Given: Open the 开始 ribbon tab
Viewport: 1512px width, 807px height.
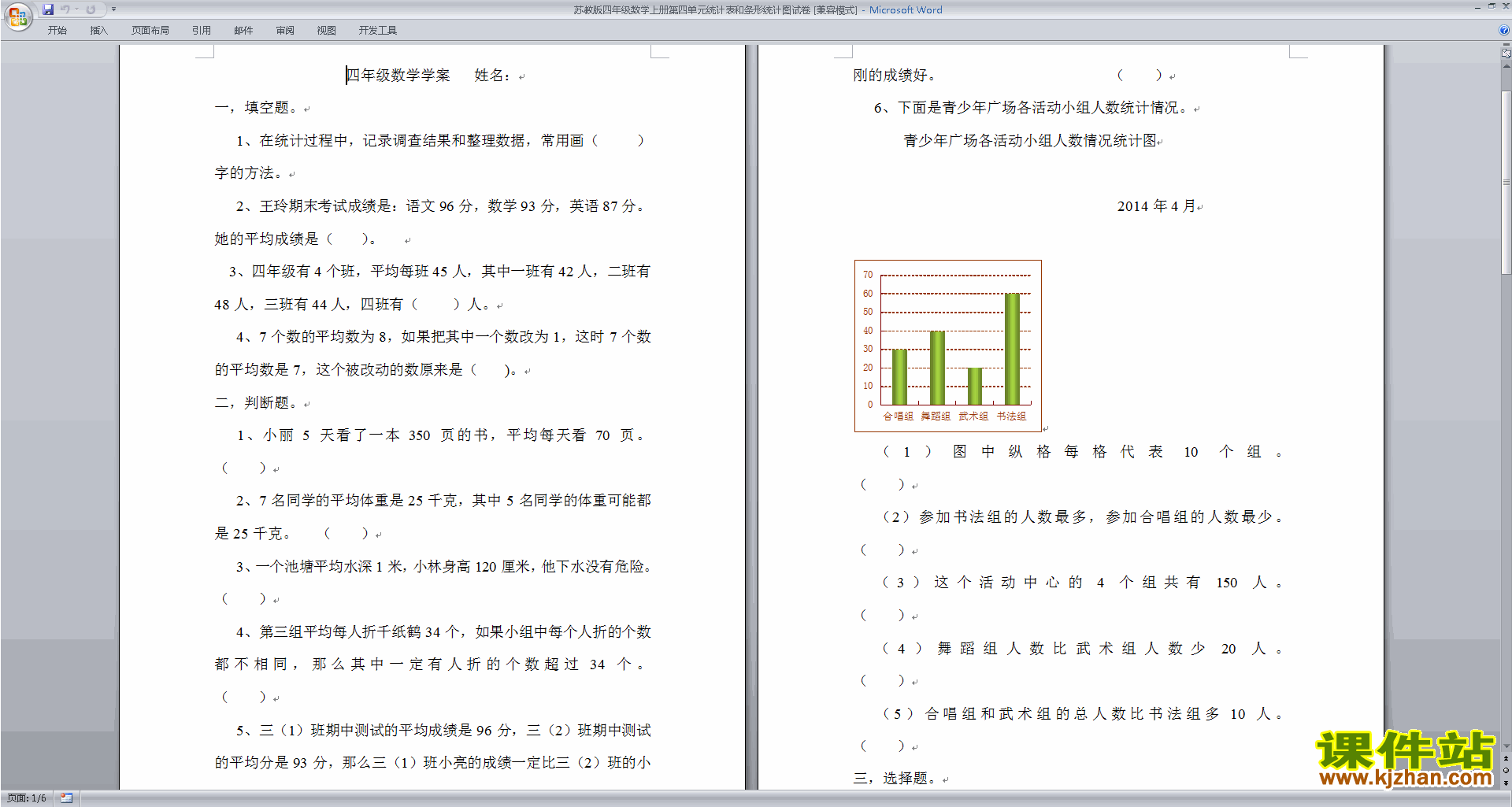Looking at the screenshot, I should tap(57, 31).
